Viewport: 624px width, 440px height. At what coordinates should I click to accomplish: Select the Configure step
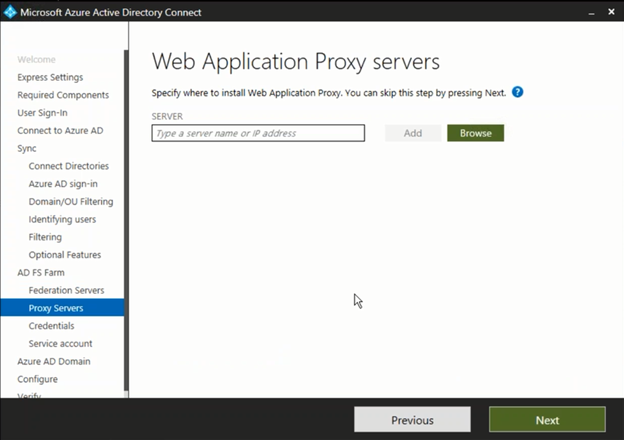(37, 379)
